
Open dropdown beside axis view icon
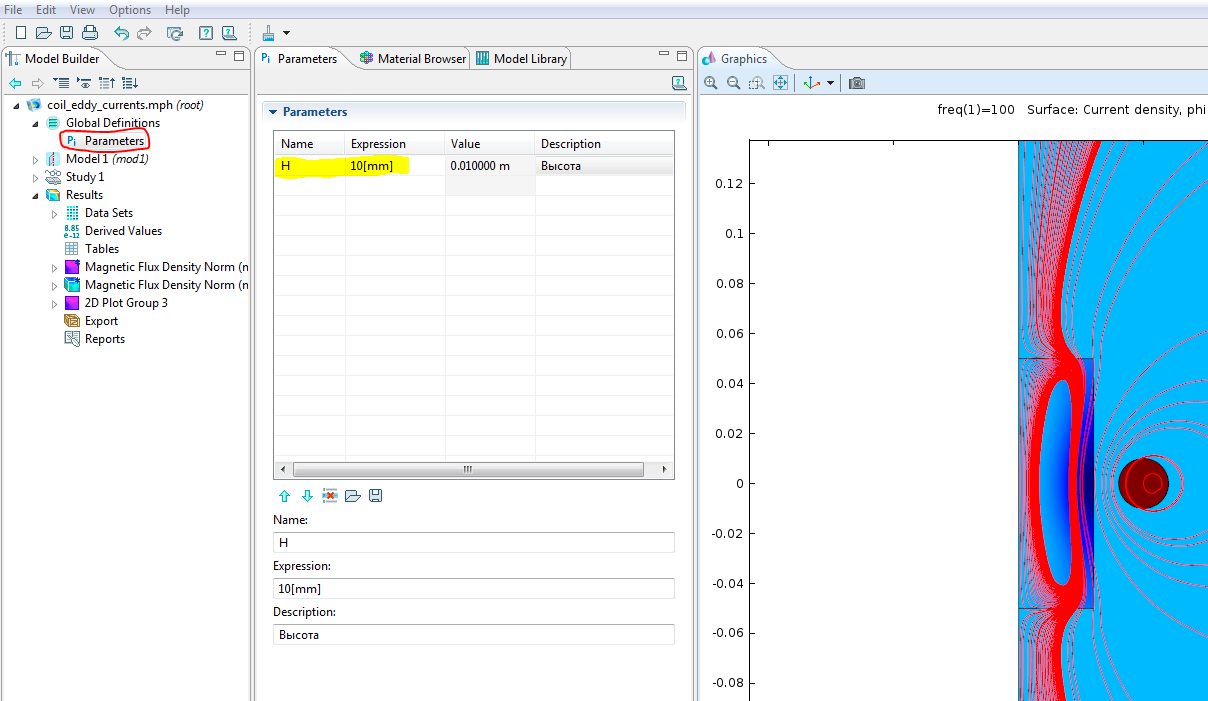pos(830,84)
